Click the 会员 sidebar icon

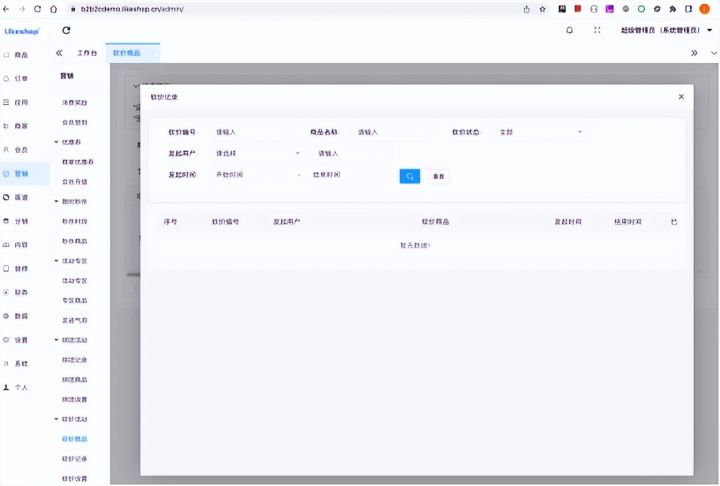[x=6, y=150]
